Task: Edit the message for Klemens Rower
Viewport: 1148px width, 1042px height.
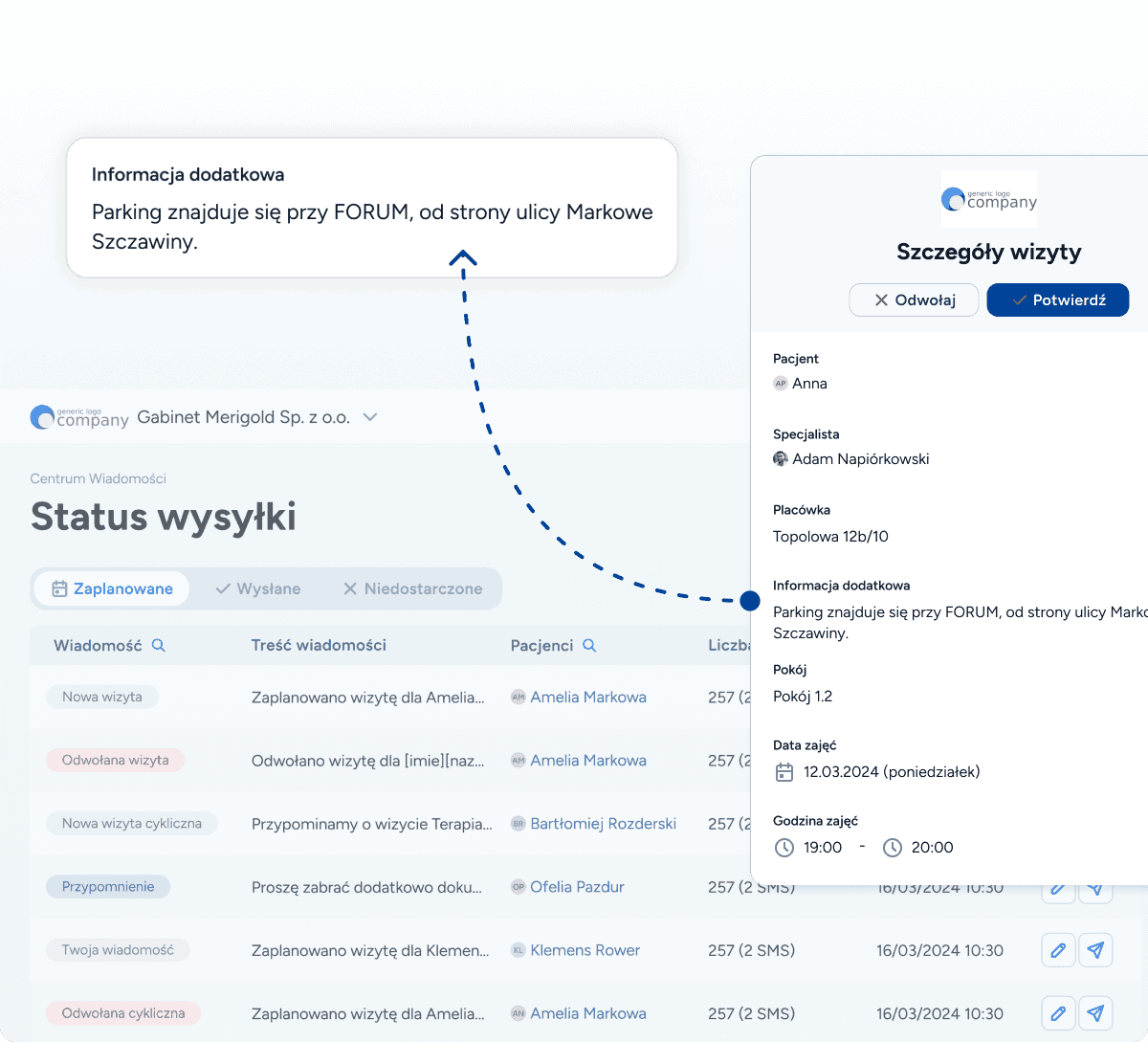Action: 1058,950
